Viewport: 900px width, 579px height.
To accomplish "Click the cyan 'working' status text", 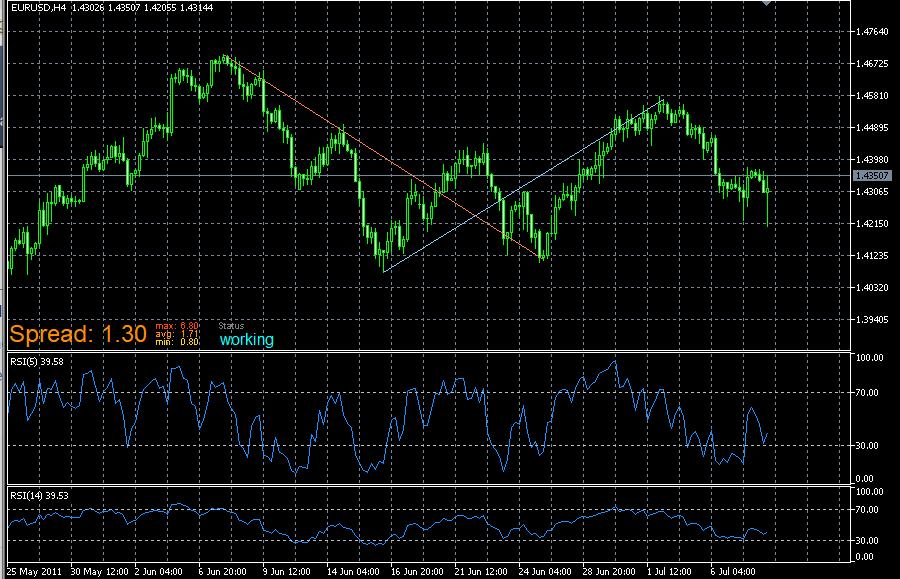I will (x=247, y=340).
